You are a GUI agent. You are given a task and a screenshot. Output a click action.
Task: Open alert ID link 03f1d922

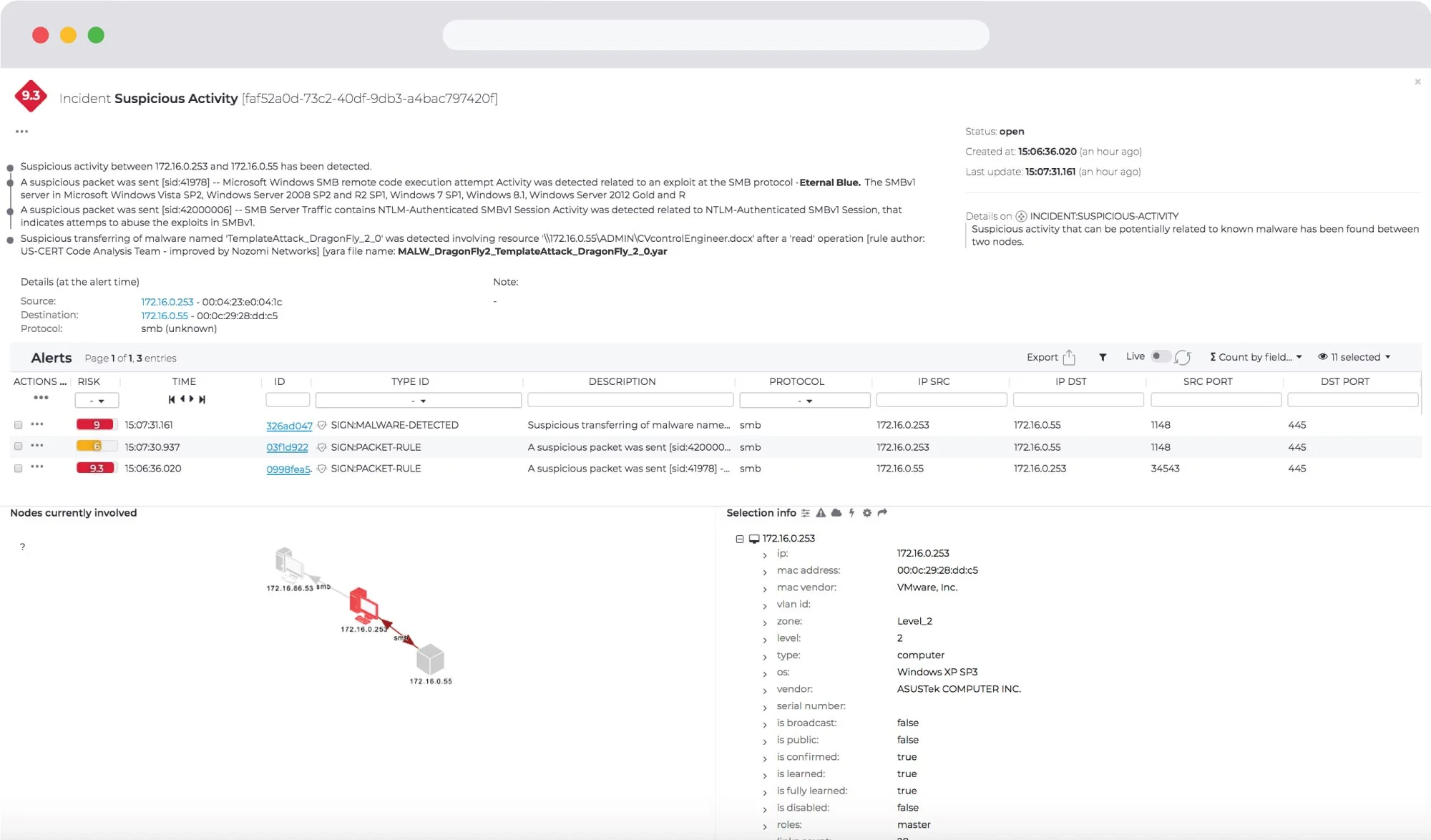[287, 447]
